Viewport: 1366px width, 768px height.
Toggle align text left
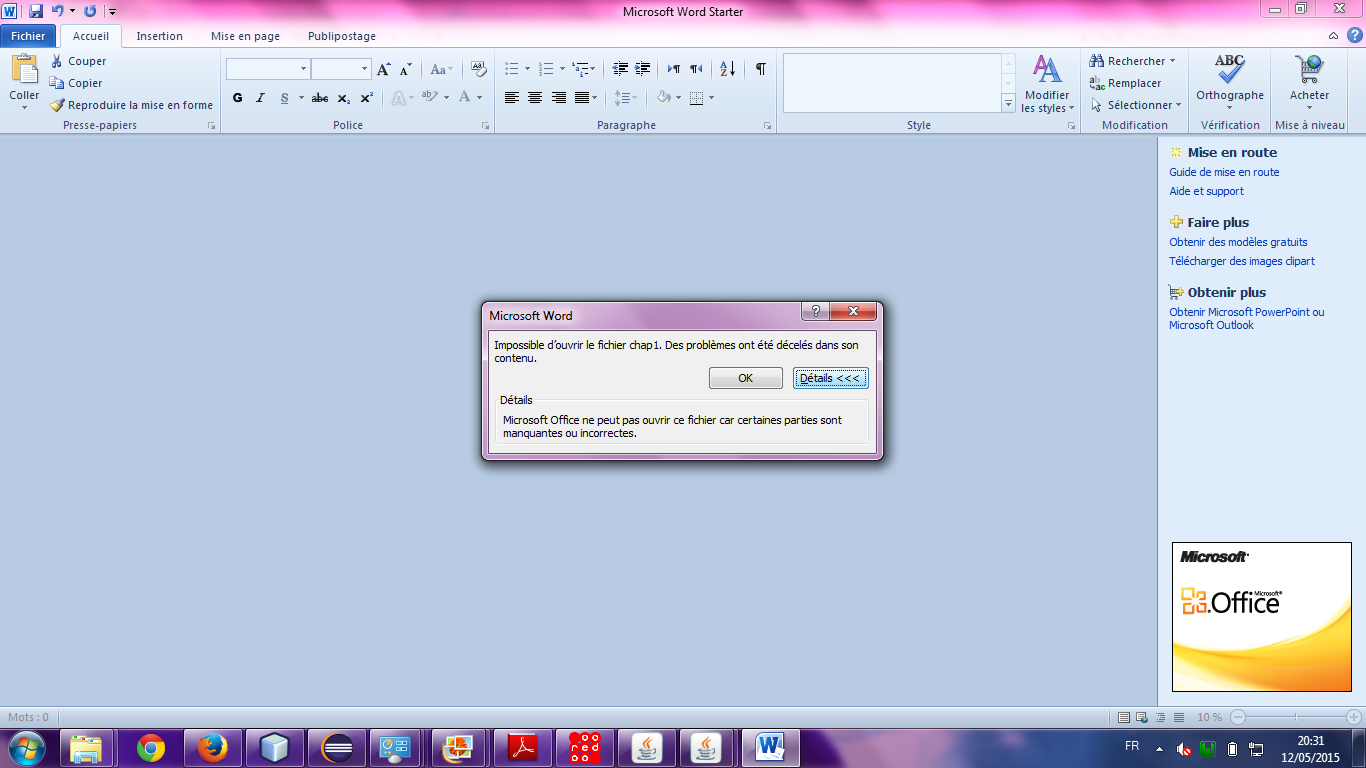click(512, 98)
